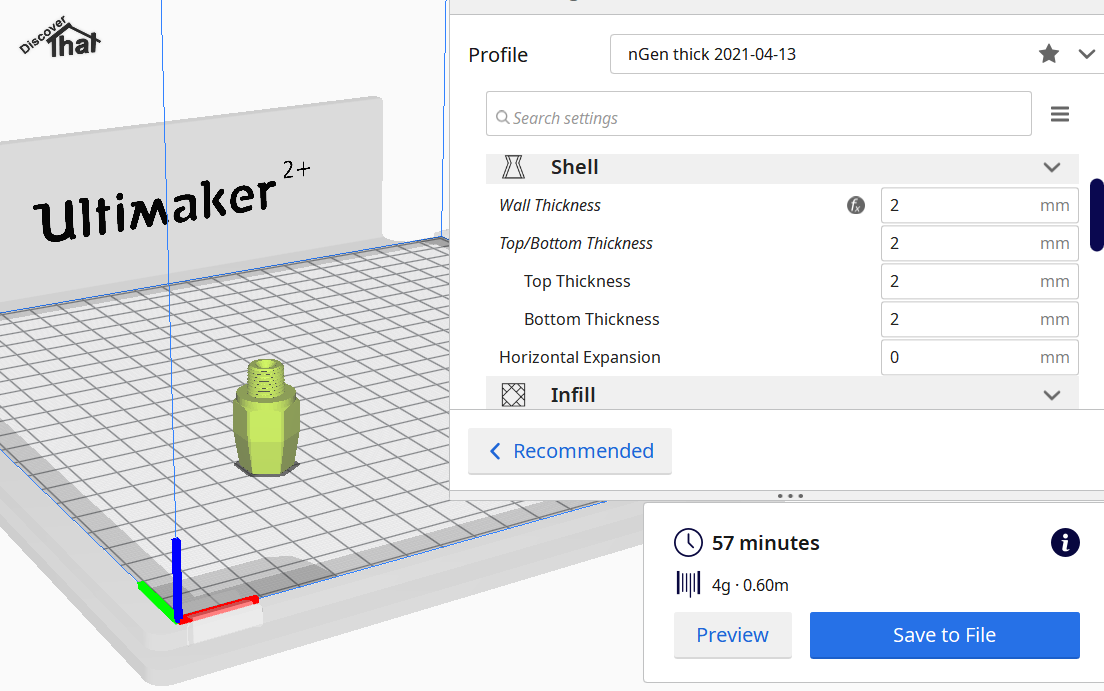This screenshot has width=1104, height=691.
Task: Click the nGen thick 2021-04-13 profile box
Action: tap(857, 54)
